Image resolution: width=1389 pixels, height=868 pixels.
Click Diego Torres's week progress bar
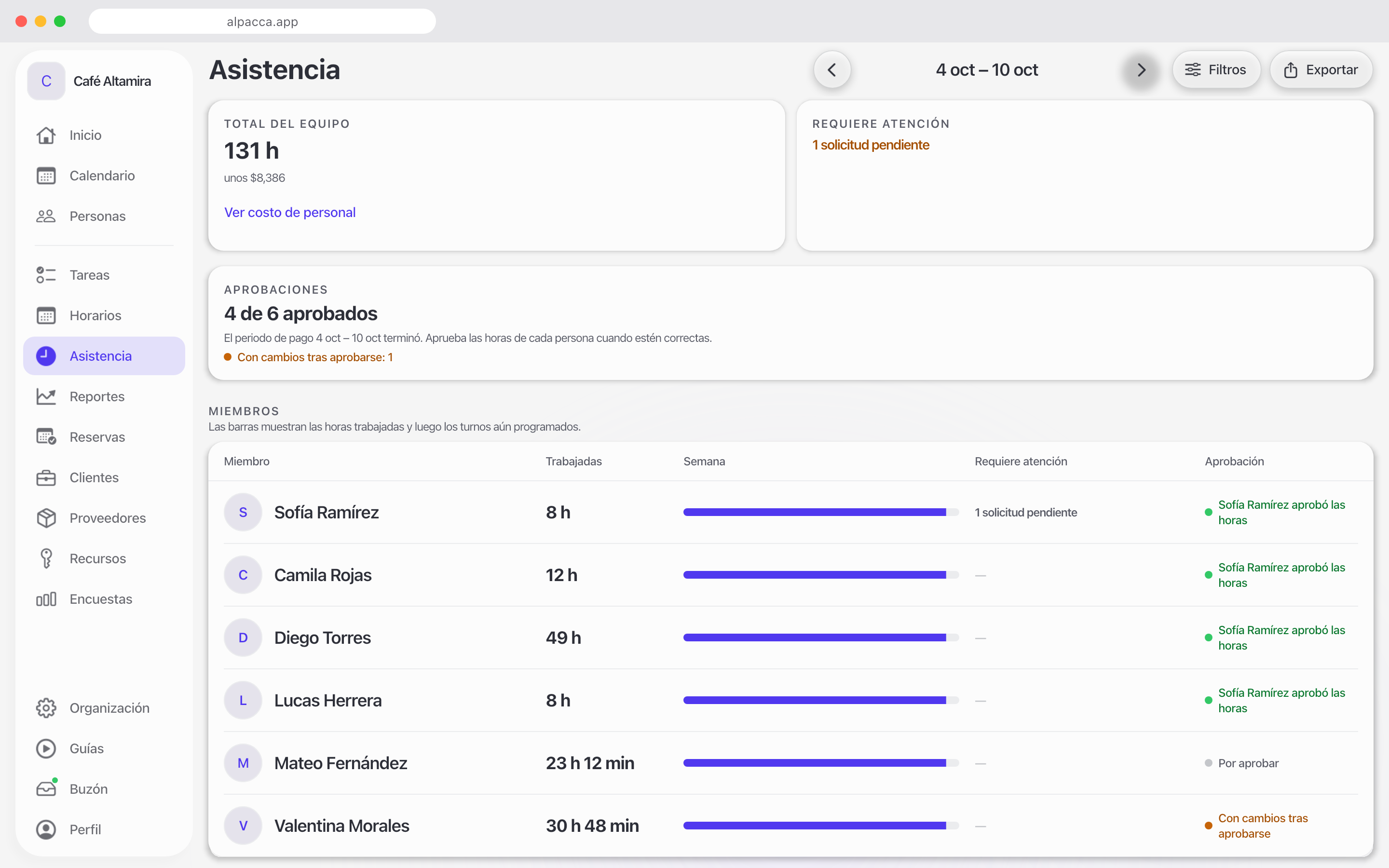[821, 637]
